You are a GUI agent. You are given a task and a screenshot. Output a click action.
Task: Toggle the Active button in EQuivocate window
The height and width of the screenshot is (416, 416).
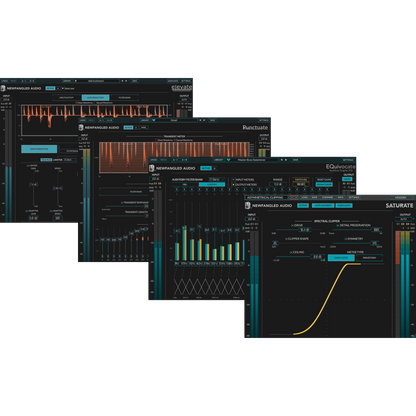click(x=206, y=168)
